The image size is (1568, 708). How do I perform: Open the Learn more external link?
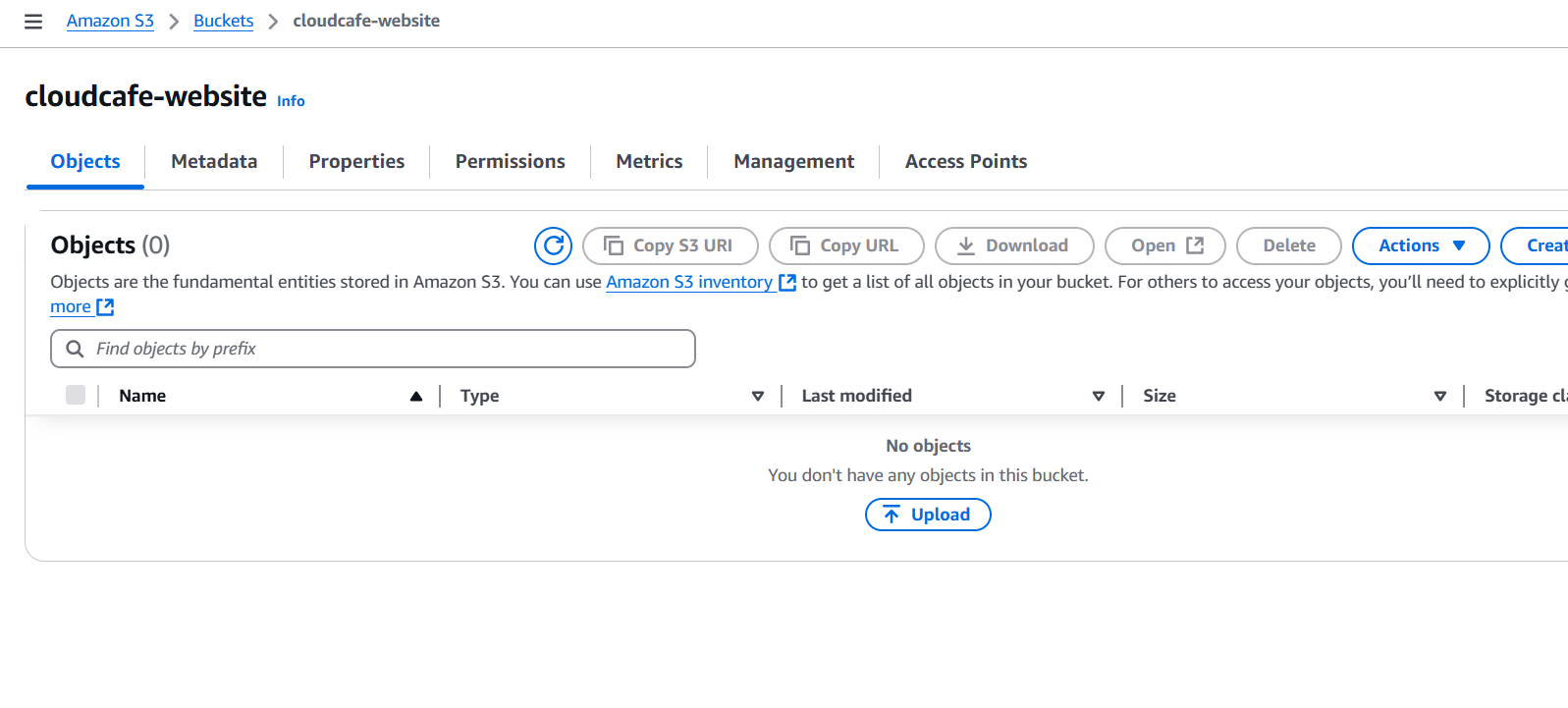[82, 307]
